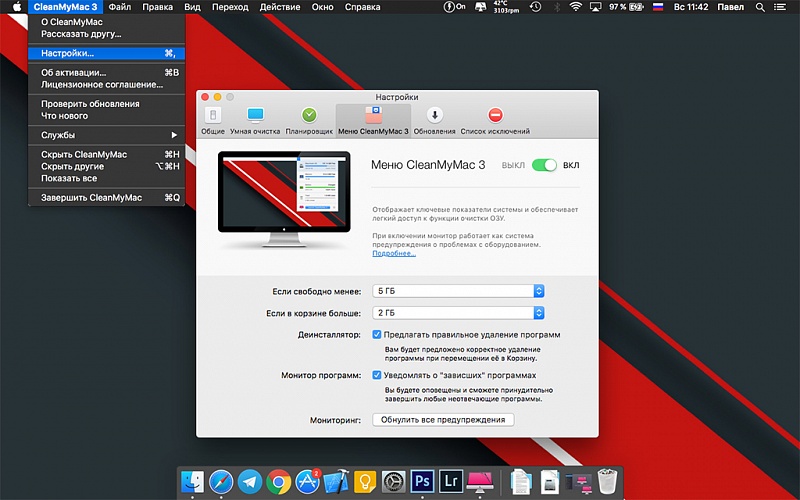Open the Если в корзине больше dropdown
Screen dimensions: 800x500
[x=458, y=313]
